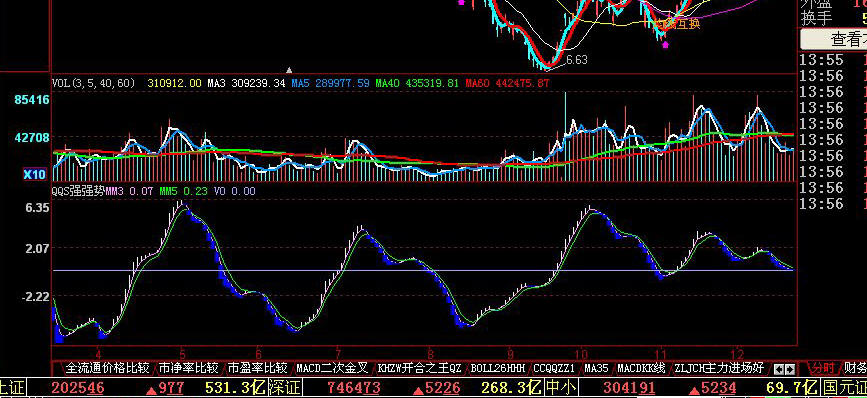
Task: Select the MA35 indicator tab
Action: 596,368
